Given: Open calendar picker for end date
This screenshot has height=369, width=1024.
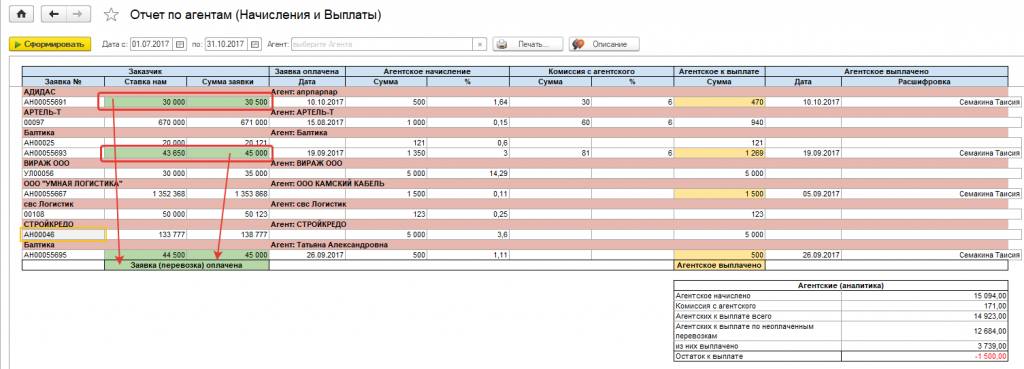Looking at the screenshot, I should [x=255, y=44].
